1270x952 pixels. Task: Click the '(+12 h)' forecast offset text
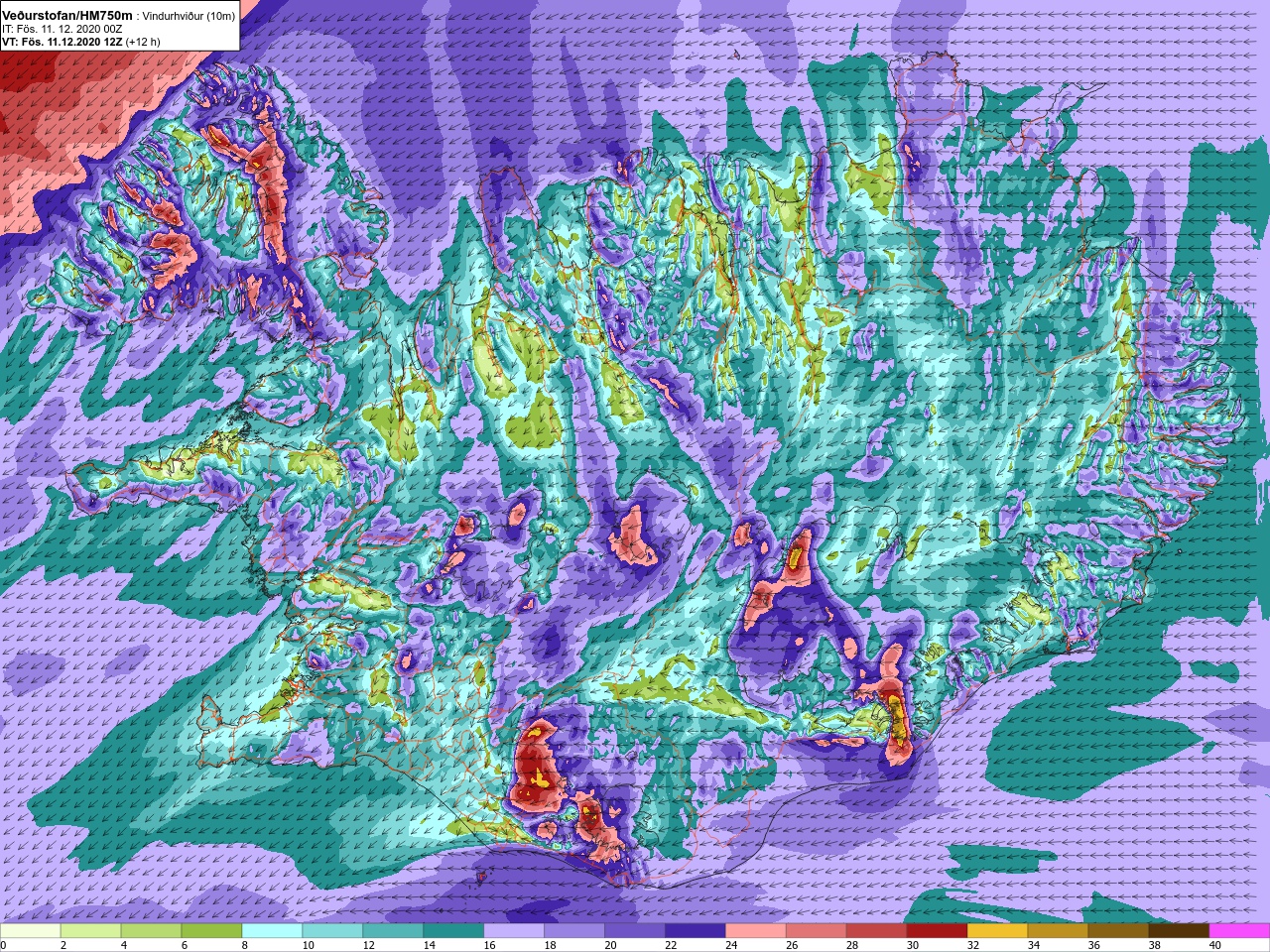pos(143,43)
